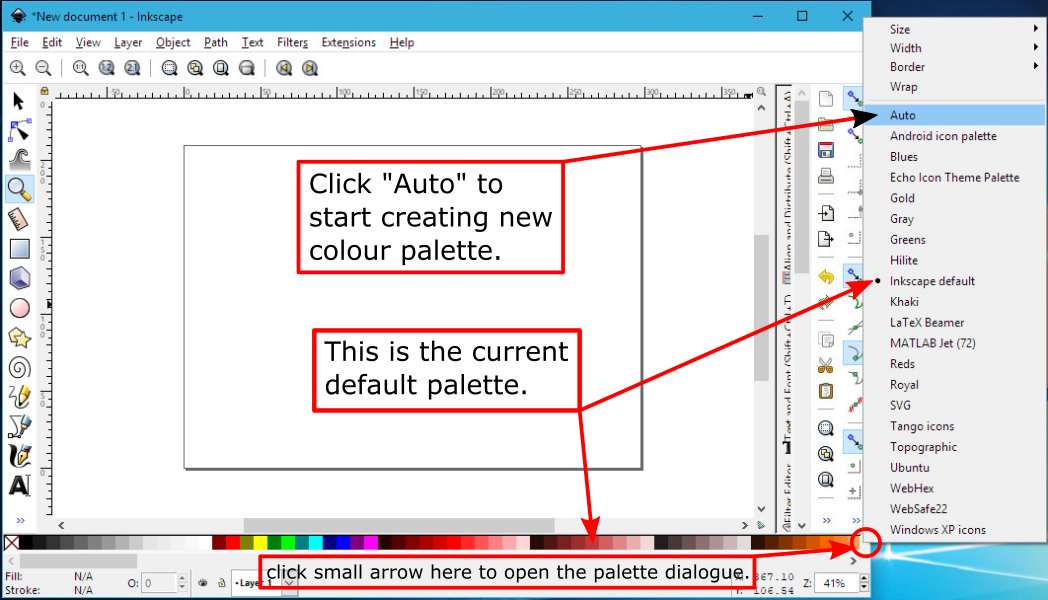
Task: Click the yellow Undo arrow icon
Action: pos(826,276)
